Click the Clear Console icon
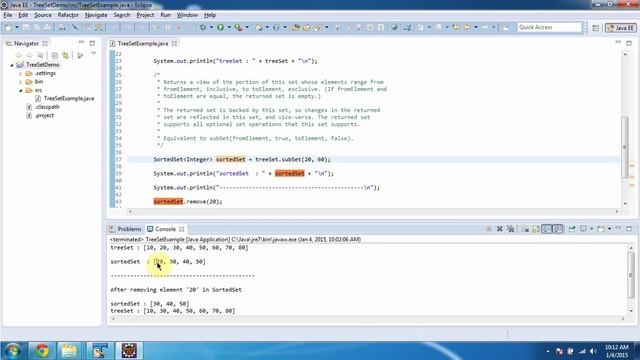The image size is (640, 360). click(525, 229)
